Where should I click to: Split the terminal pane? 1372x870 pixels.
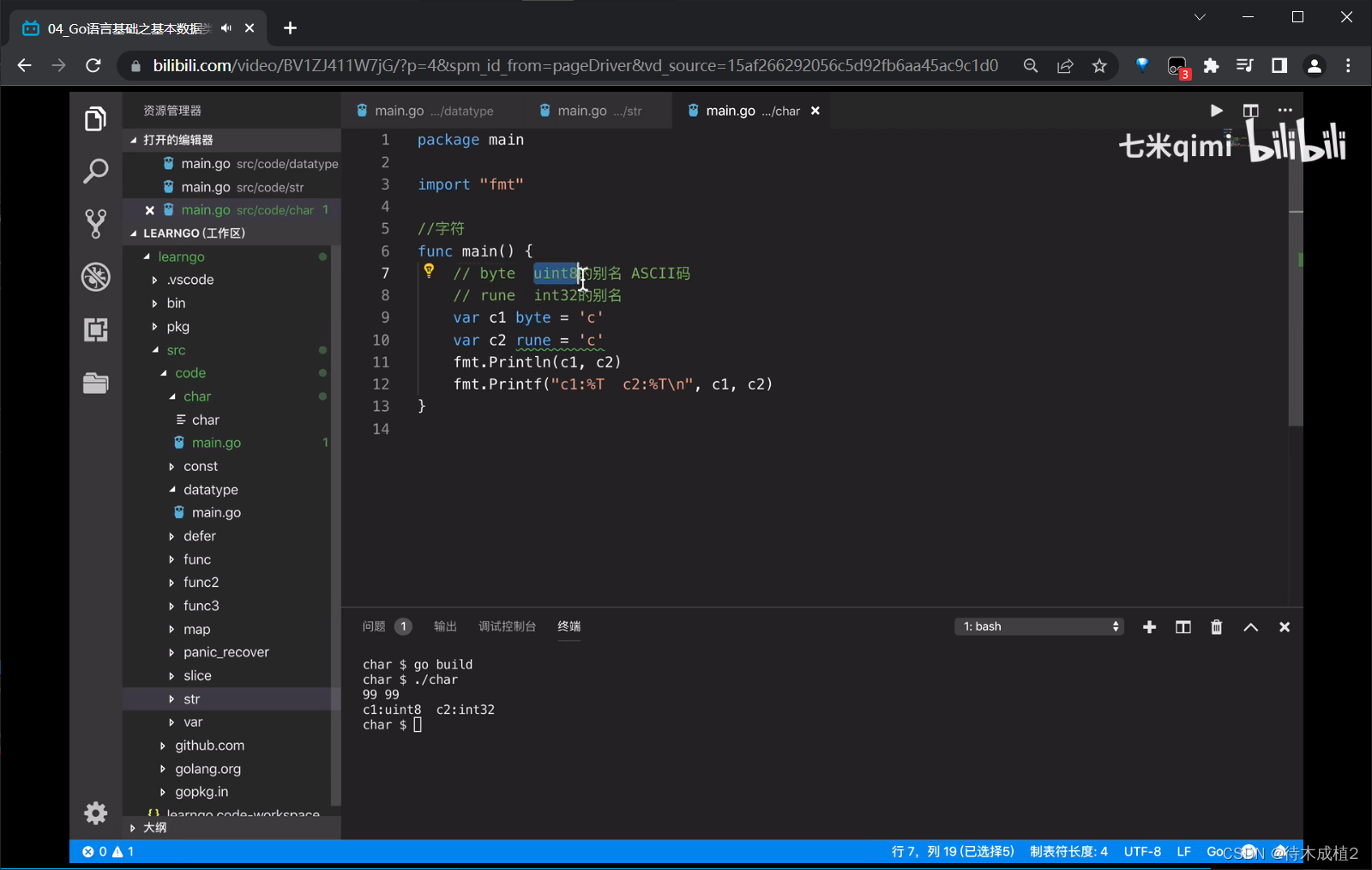1183,627
